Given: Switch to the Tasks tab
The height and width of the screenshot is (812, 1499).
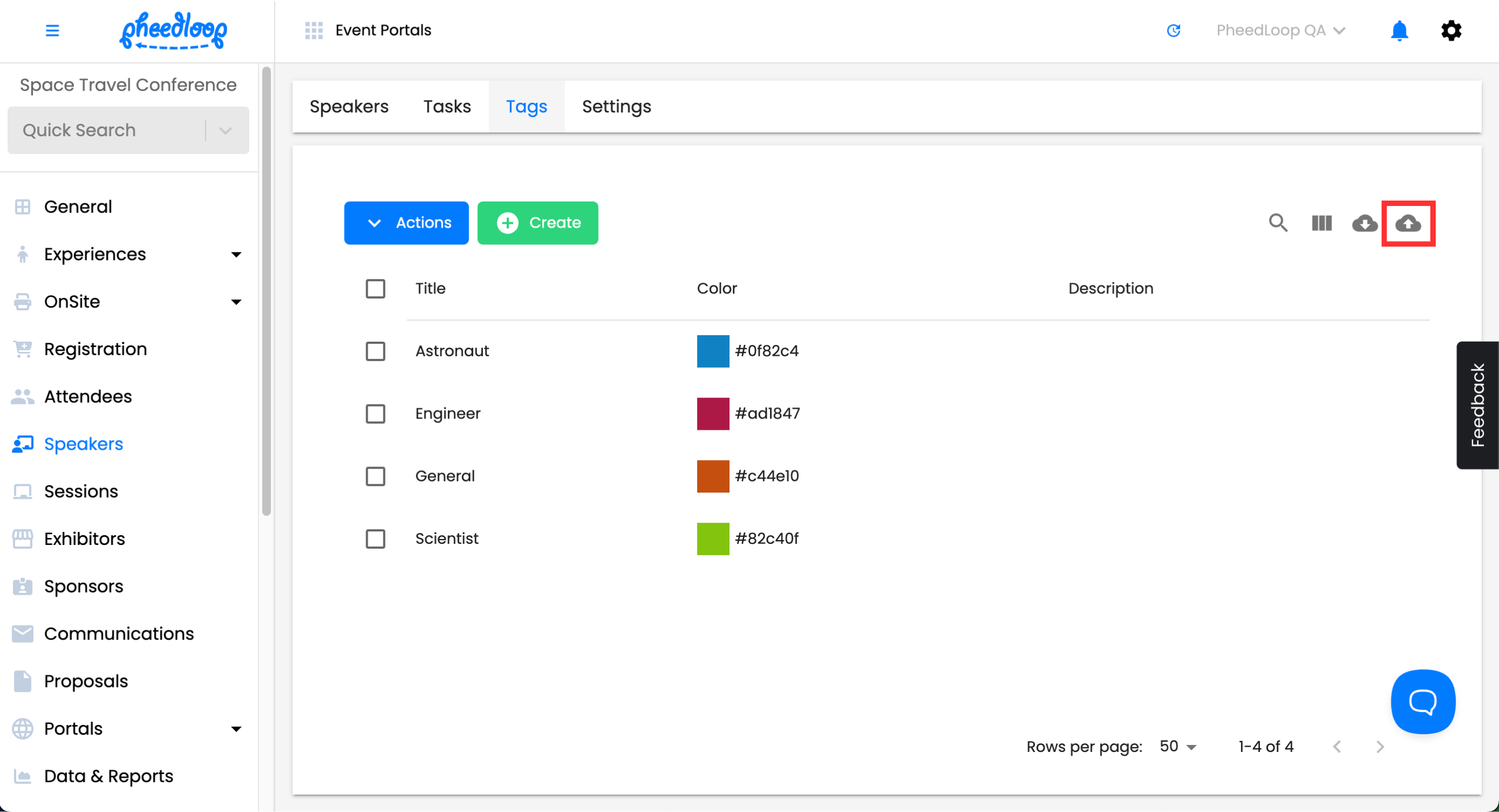Looking at the screenshot, I should [x=447, y=107].
